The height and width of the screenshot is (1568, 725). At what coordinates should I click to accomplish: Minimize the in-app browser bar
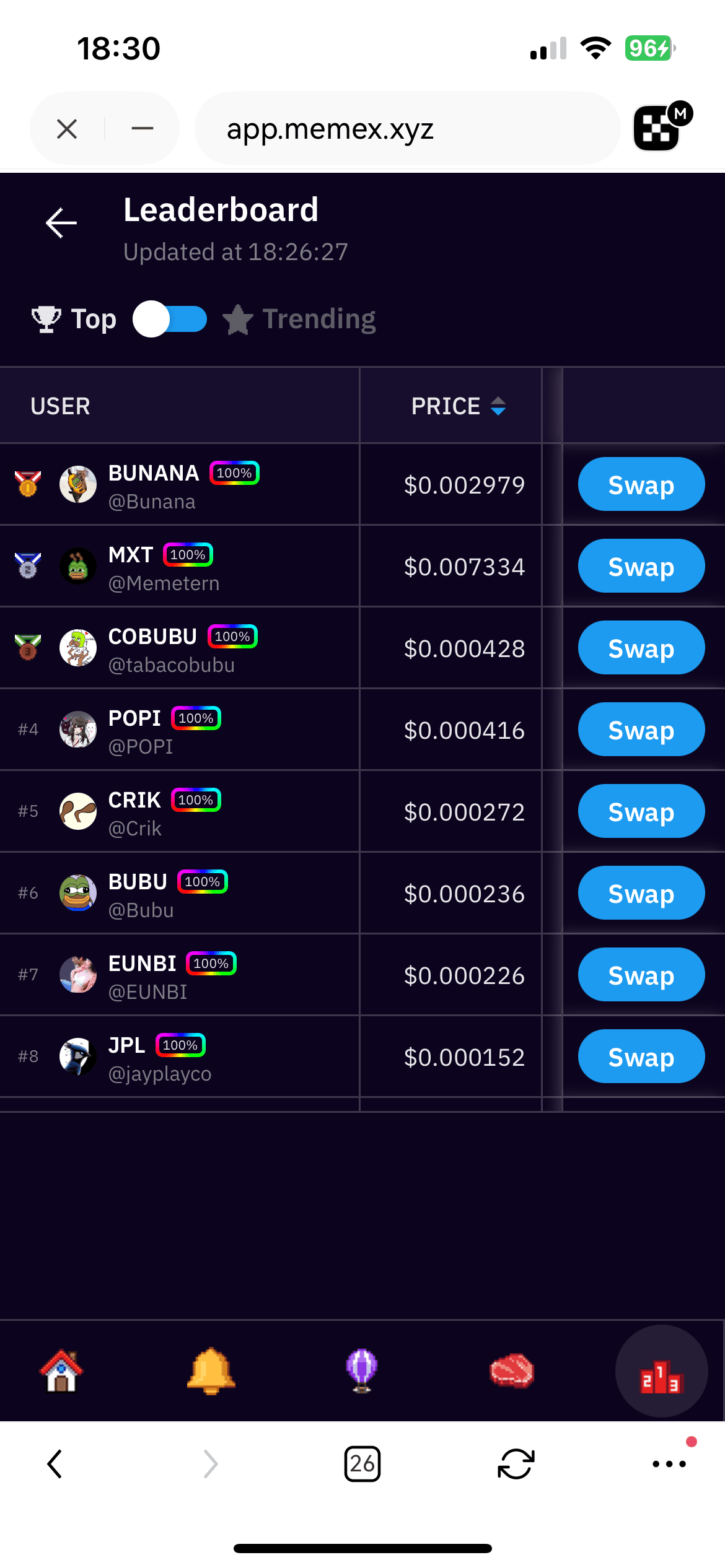143,128
